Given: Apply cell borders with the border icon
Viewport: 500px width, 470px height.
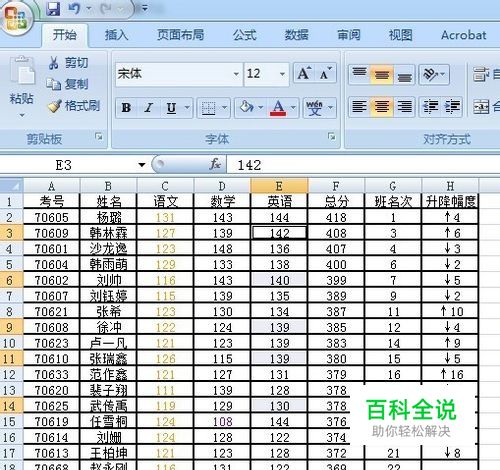Looking at the screenshot, I should 209,108.
